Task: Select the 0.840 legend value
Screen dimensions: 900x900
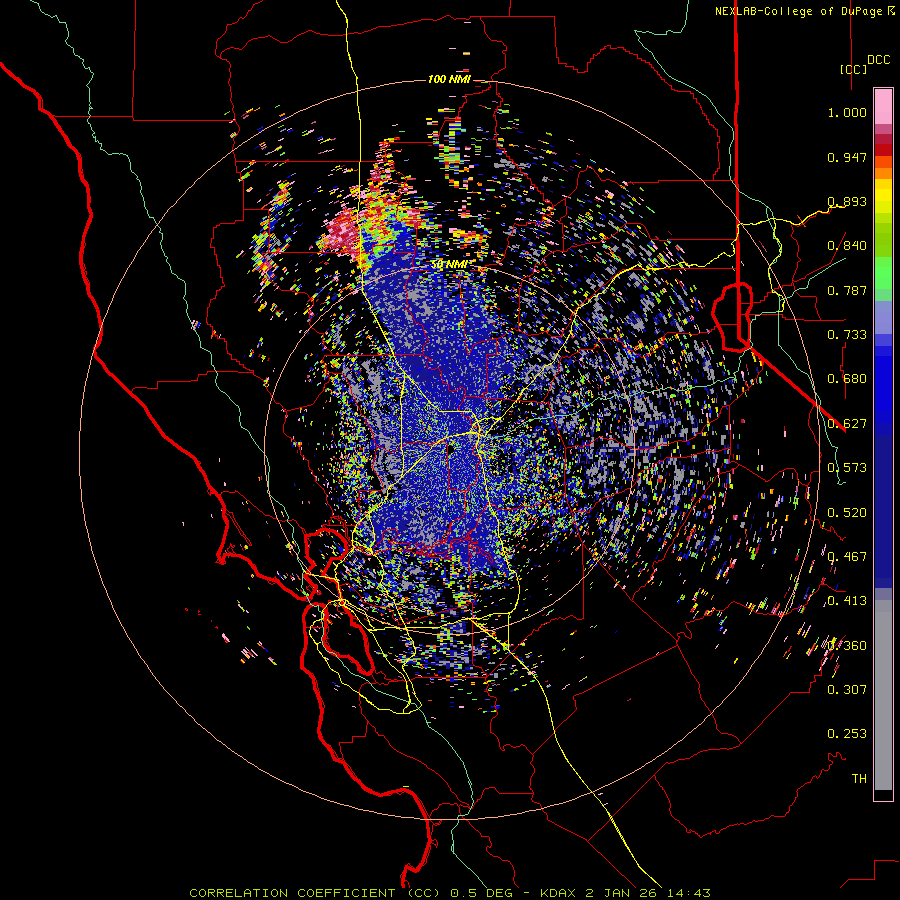Action: point(847,246)
